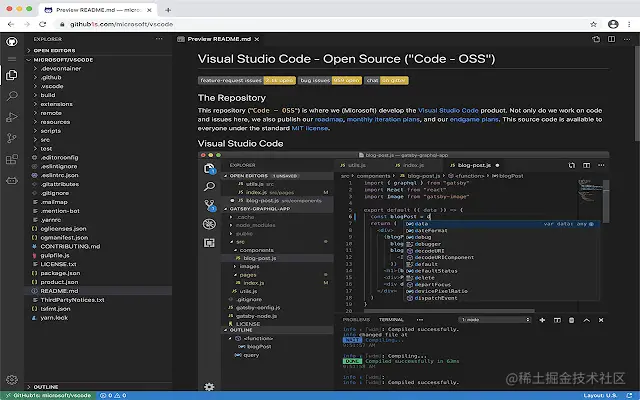
Task: Expand the extensions folder
Action: pyautogui.click(x=98, y=104)
